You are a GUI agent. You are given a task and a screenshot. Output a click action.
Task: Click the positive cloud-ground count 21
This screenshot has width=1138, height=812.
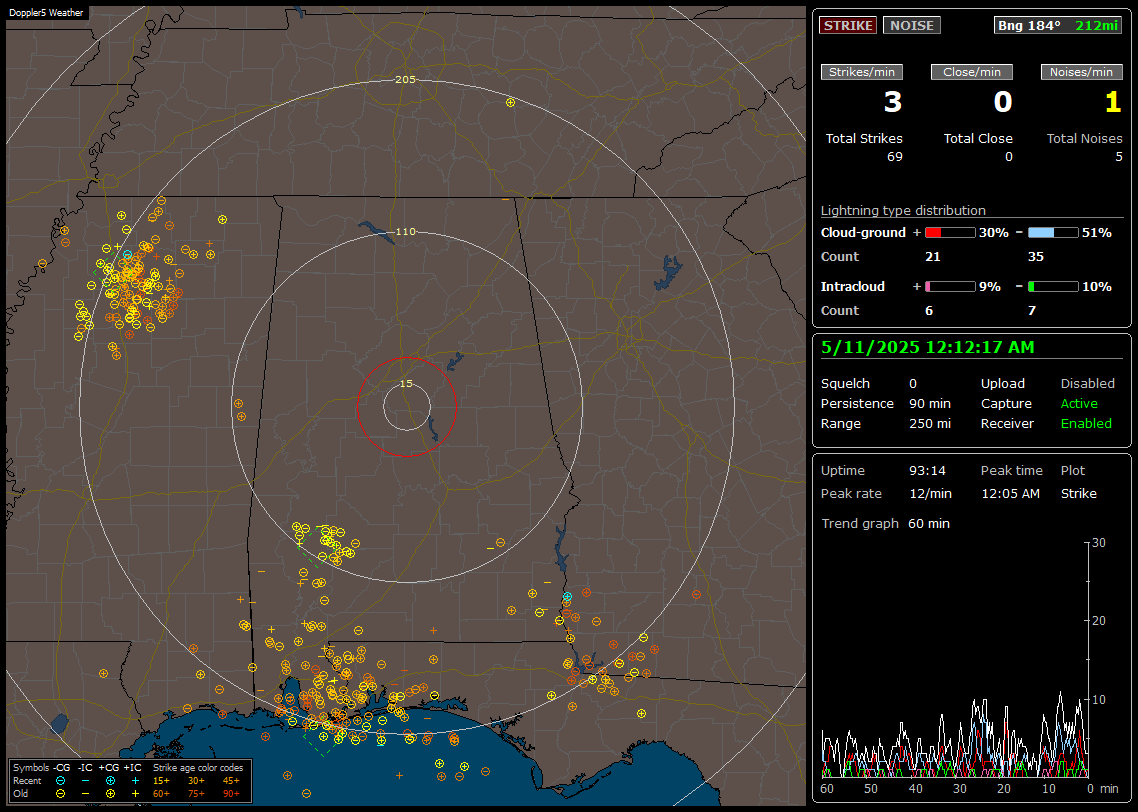click(933, 257)
